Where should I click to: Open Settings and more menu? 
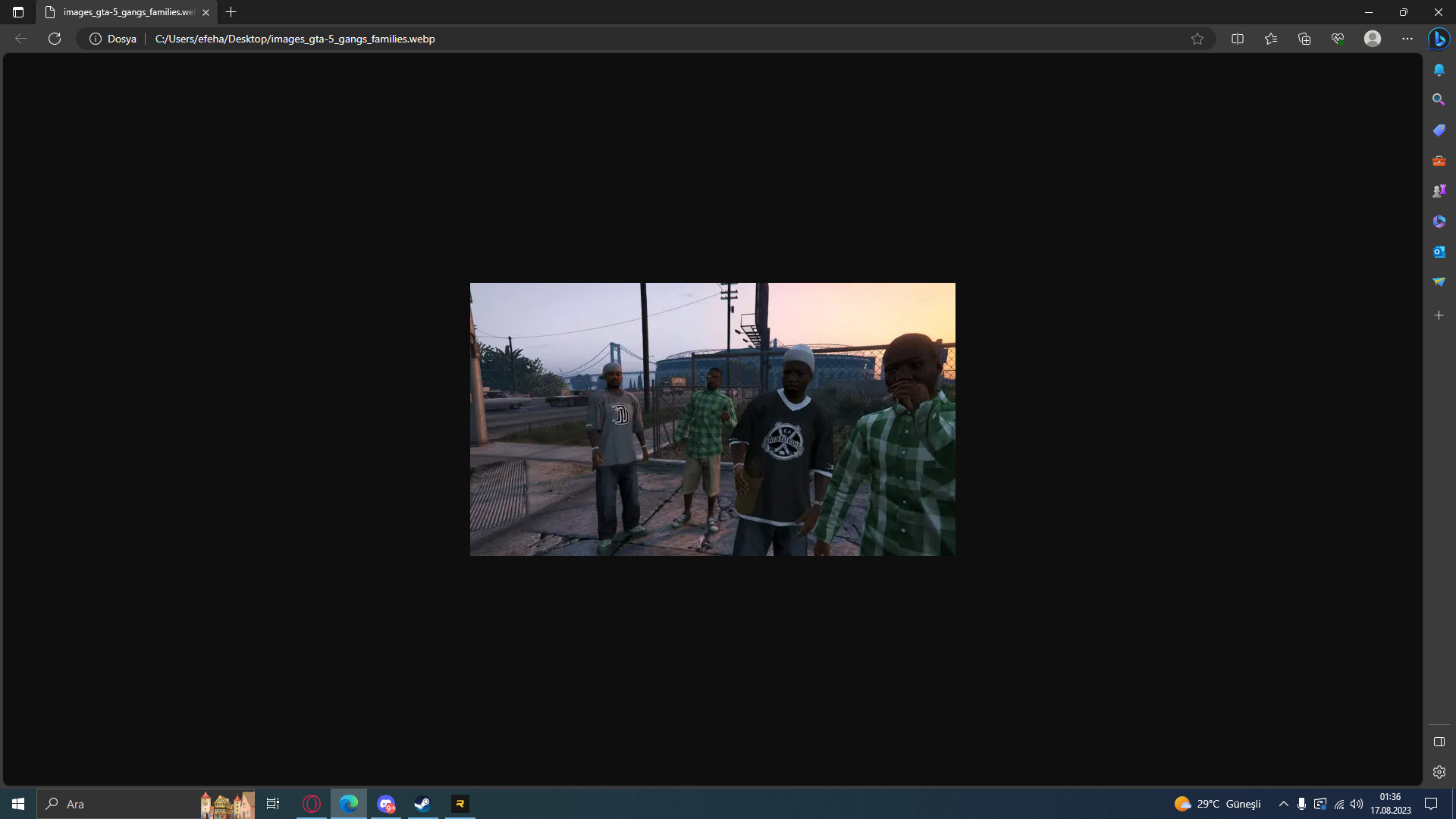point(1407,39)
